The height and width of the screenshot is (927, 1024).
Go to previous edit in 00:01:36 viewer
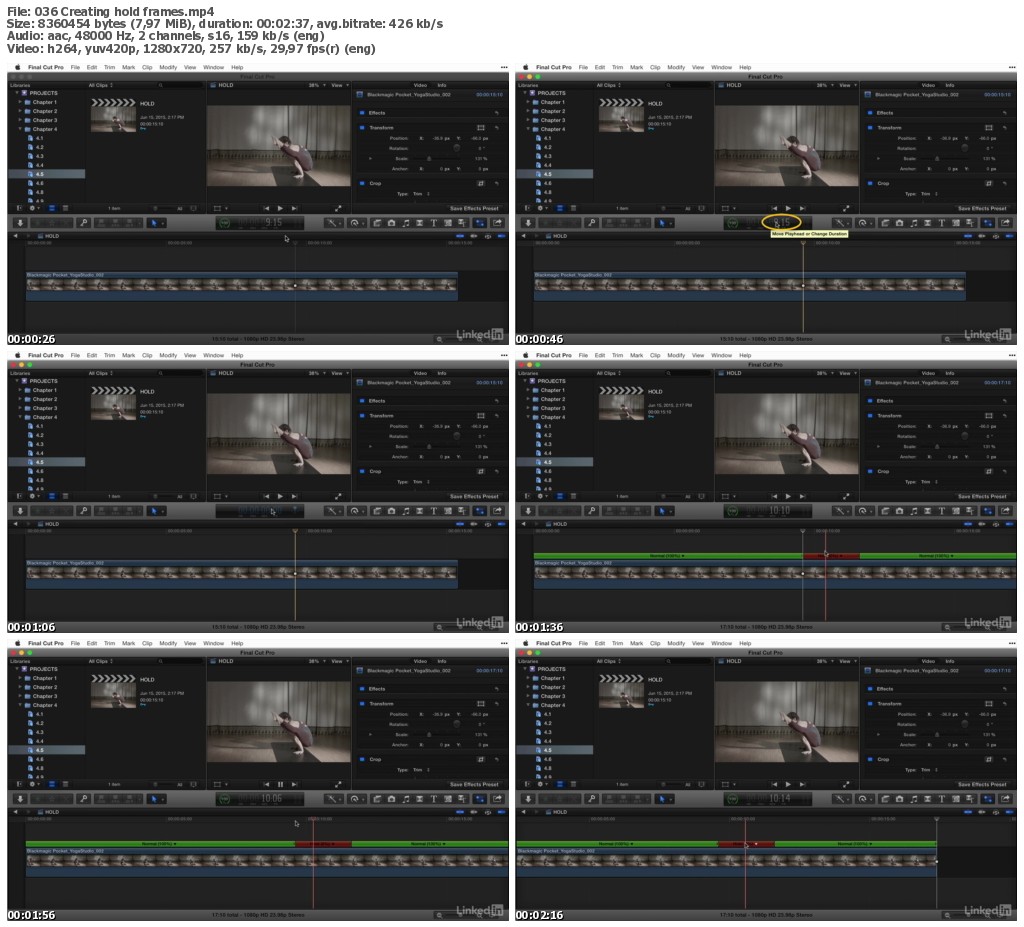point(774,496)
